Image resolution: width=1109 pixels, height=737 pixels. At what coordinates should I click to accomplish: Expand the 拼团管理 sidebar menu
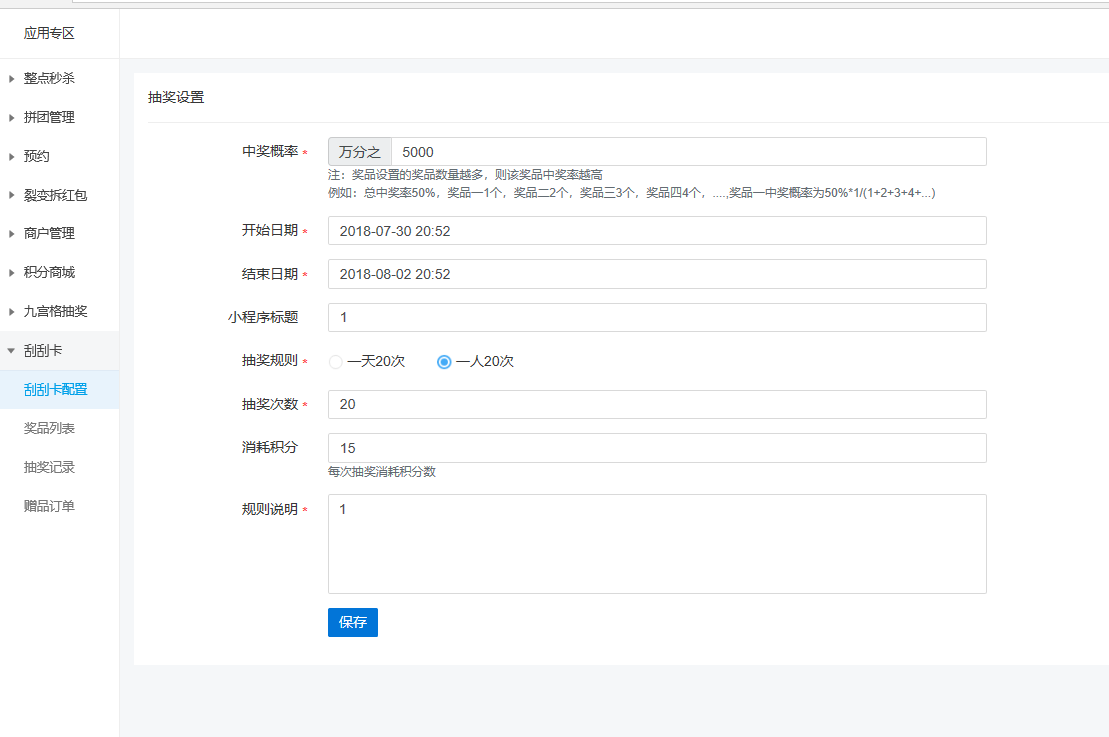49,117
